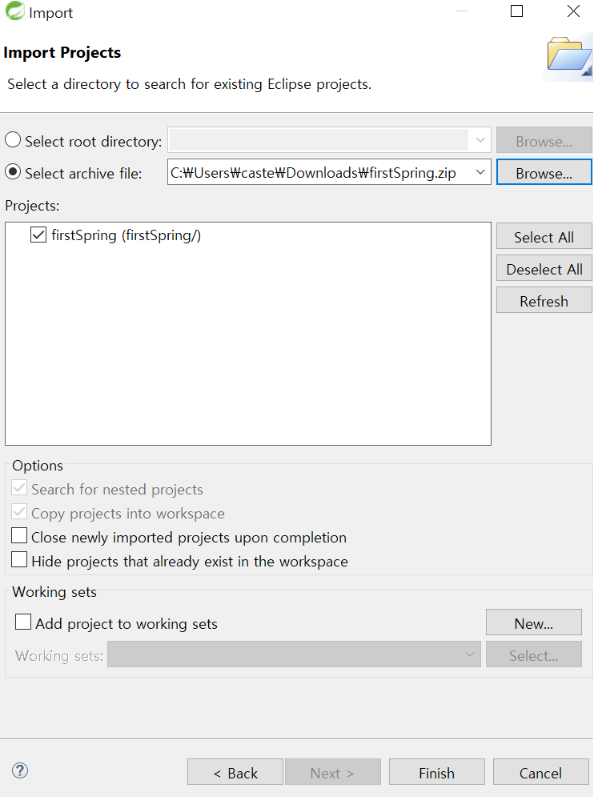Click the help question mark icon
Image resolution: width=593 pixels, height=797 pixels.
[20, 771]
